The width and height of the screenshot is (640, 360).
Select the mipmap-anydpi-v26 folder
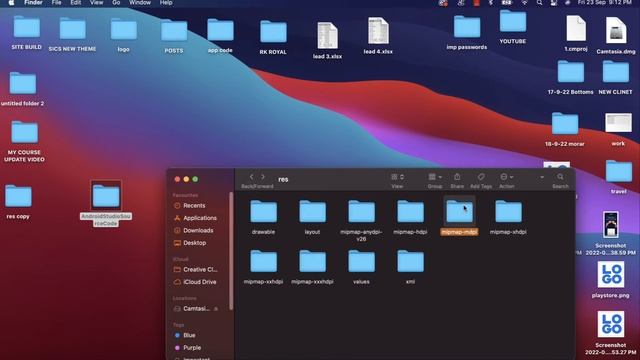click(x=361, y=212)
